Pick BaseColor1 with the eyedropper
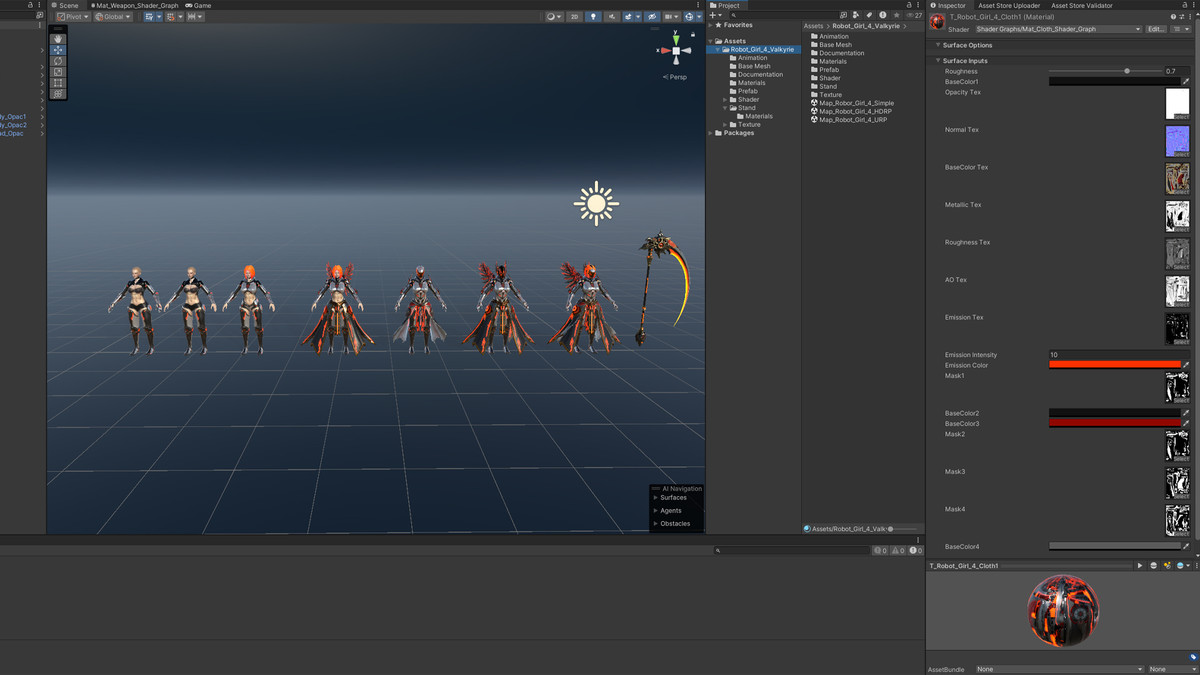 tap(1186, 82)
